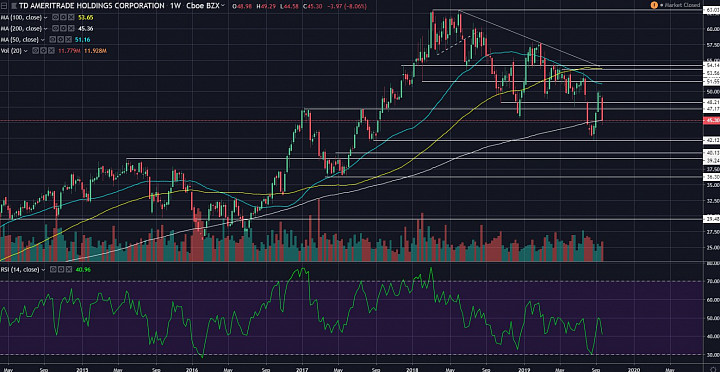Click the 63.03 price label on axis

711,10
